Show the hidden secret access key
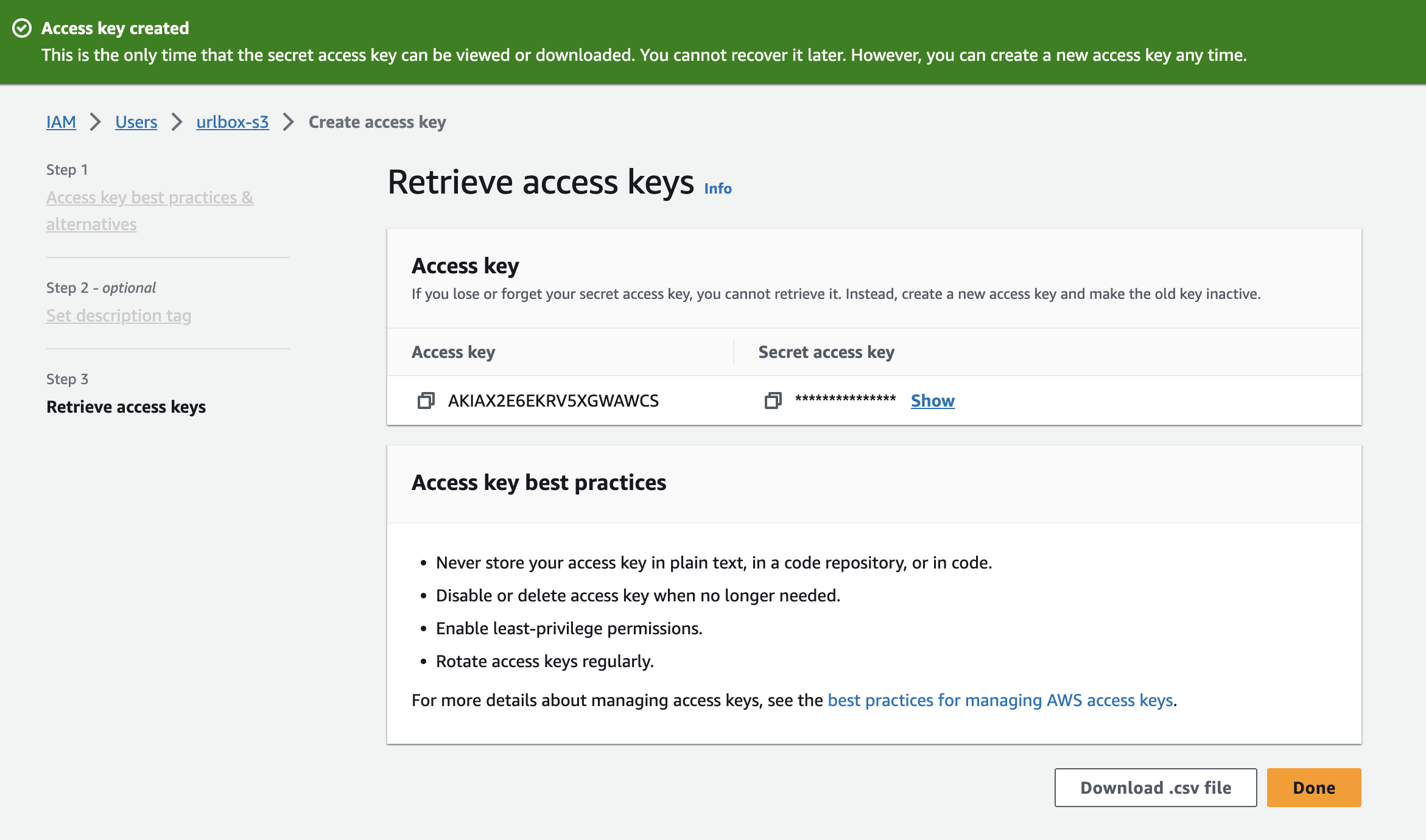This screenshot has width=1426, height=840. 932,401
